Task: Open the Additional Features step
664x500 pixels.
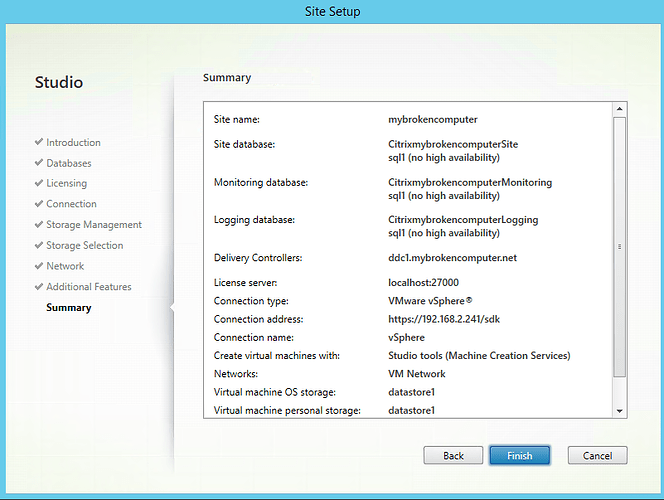Action: tap(88, 287)
